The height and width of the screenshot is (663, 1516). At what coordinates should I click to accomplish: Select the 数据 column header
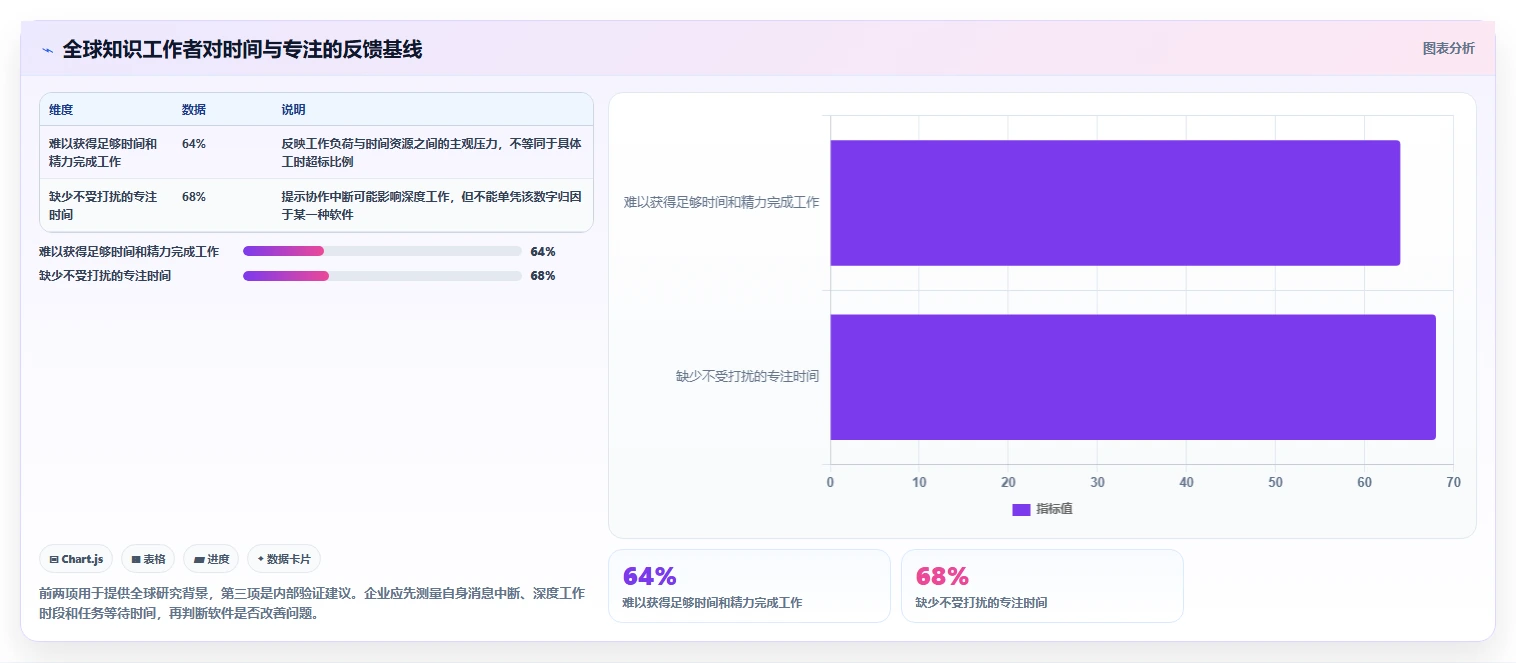(194, 110)
